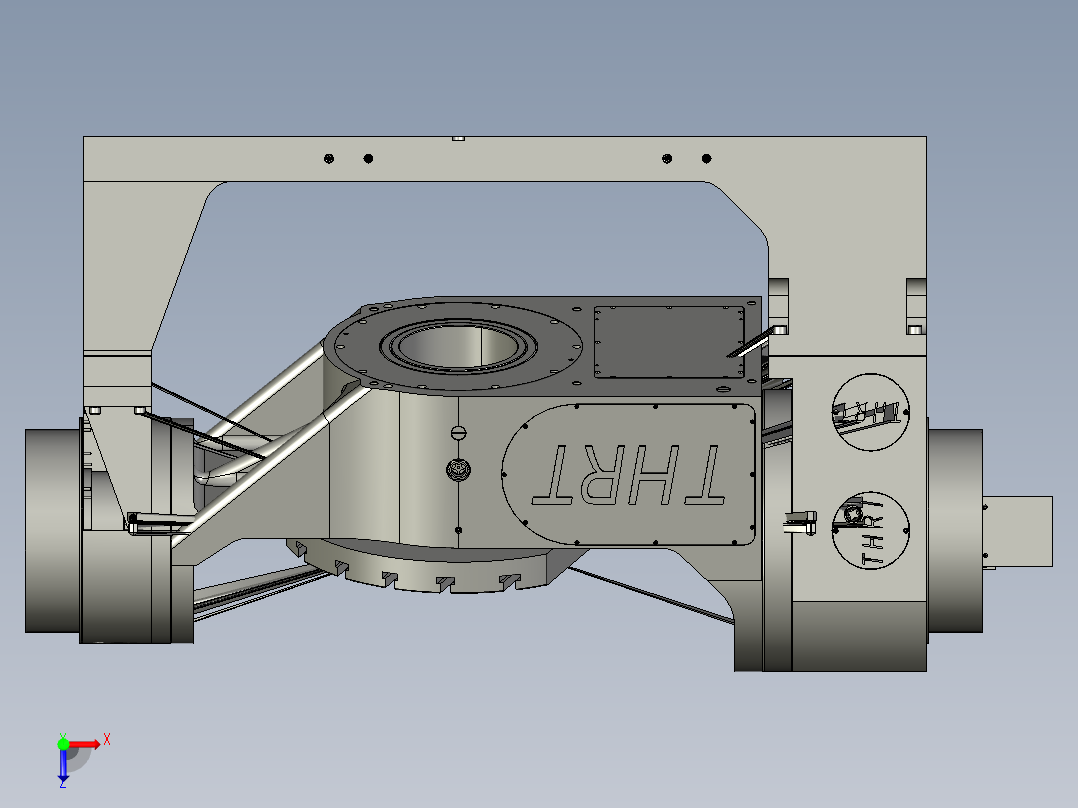Click the blue Z axis of the triad
This screenshot has height=808, width=1078.
pos(63,765)
